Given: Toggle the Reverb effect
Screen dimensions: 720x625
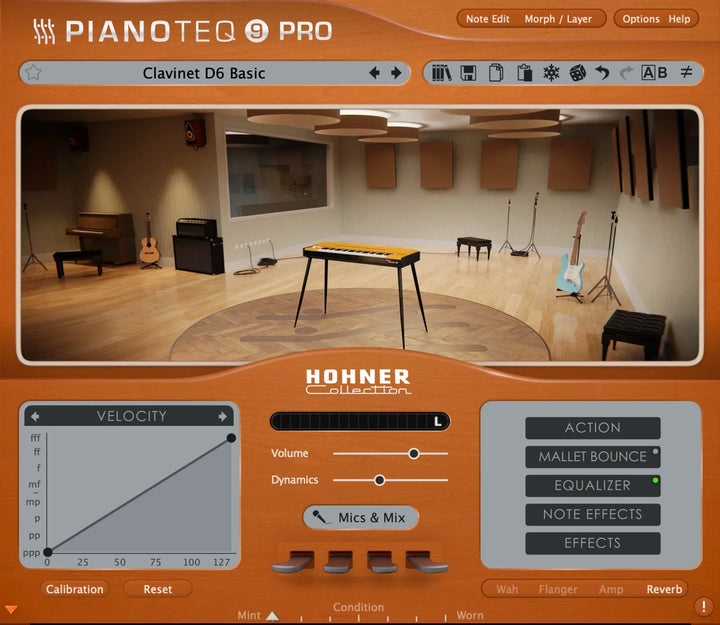Looking at the screenshot, I should [664, 589].
